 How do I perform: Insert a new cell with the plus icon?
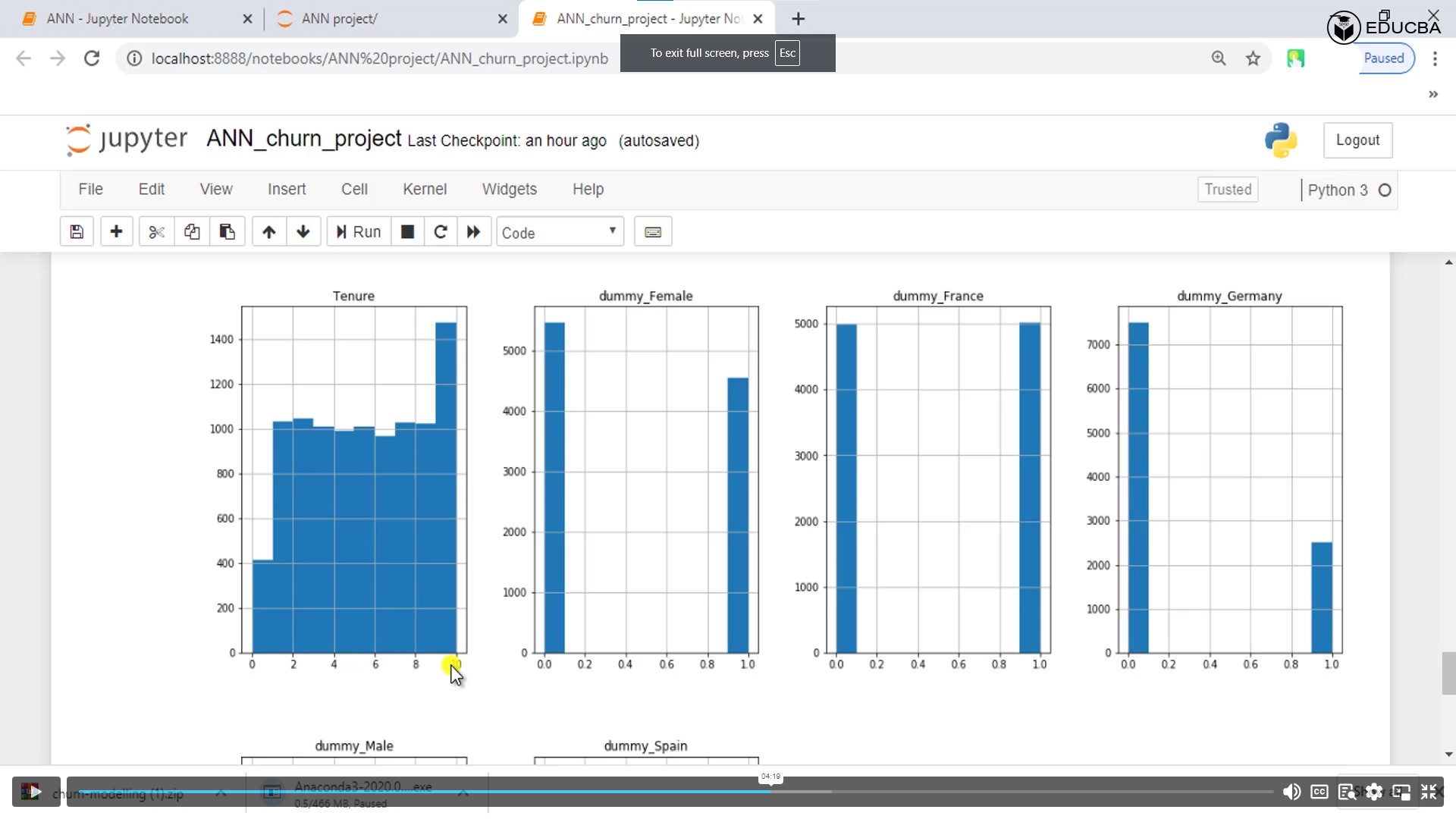click(x=117, y=231)
